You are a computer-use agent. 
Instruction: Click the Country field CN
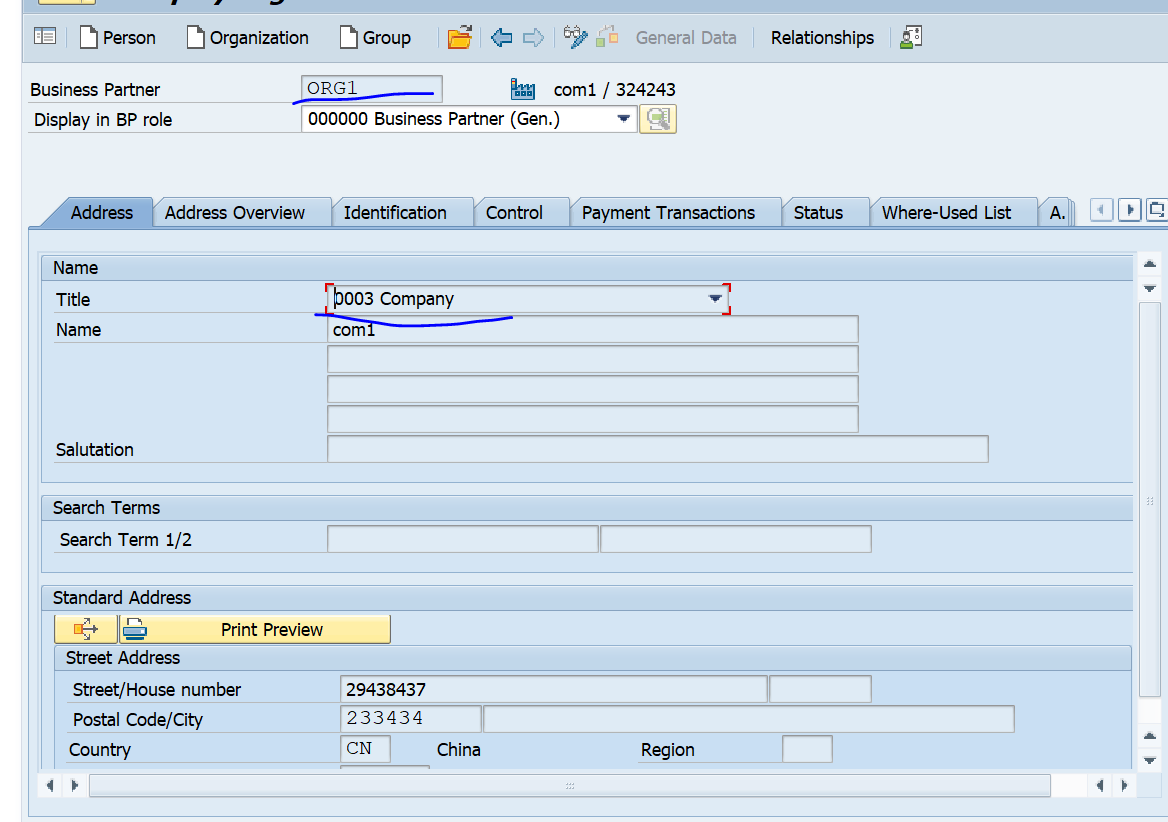pyautogui.click(x=365, y=748)
